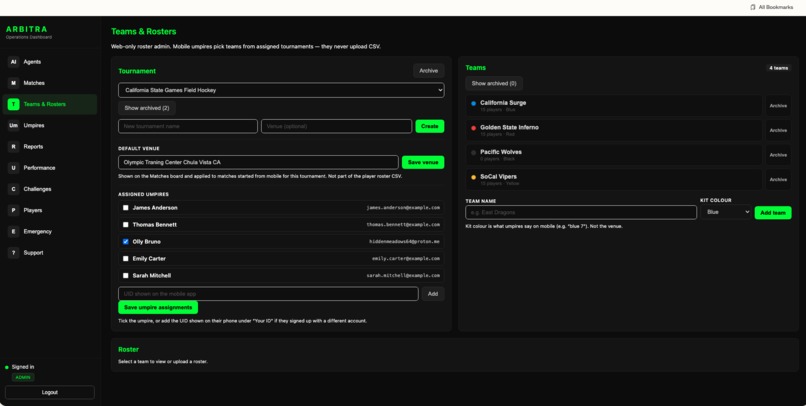This screenshot has width=806, height=406.
Task: Click the Create tournament button
Action: coord(430,126)
